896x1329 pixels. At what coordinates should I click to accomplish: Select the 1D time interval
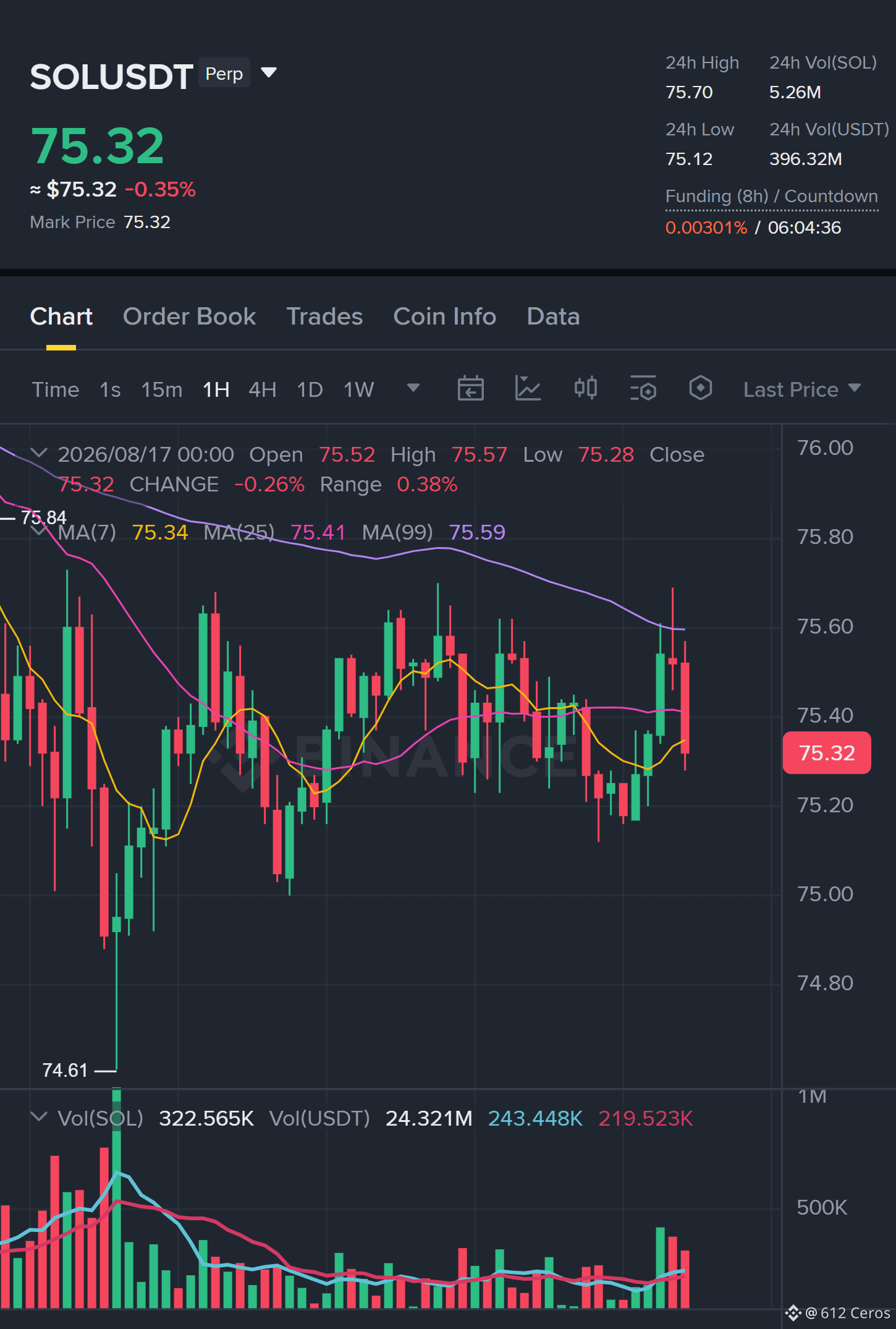tap(310, 389)
